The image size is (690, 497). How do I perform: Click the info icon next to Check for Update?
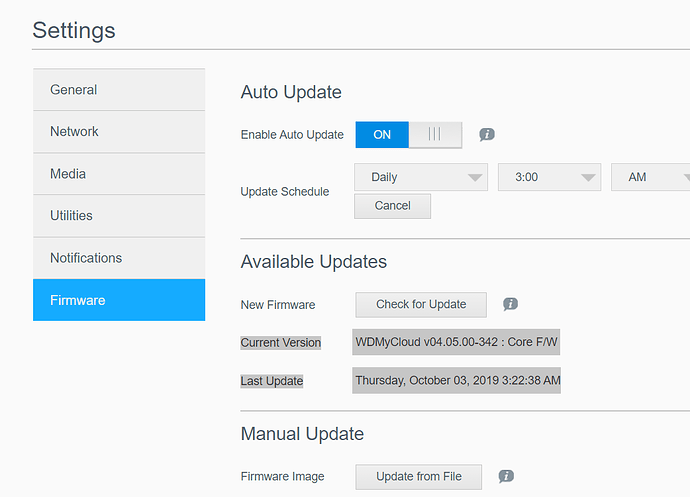click(510, 304)
